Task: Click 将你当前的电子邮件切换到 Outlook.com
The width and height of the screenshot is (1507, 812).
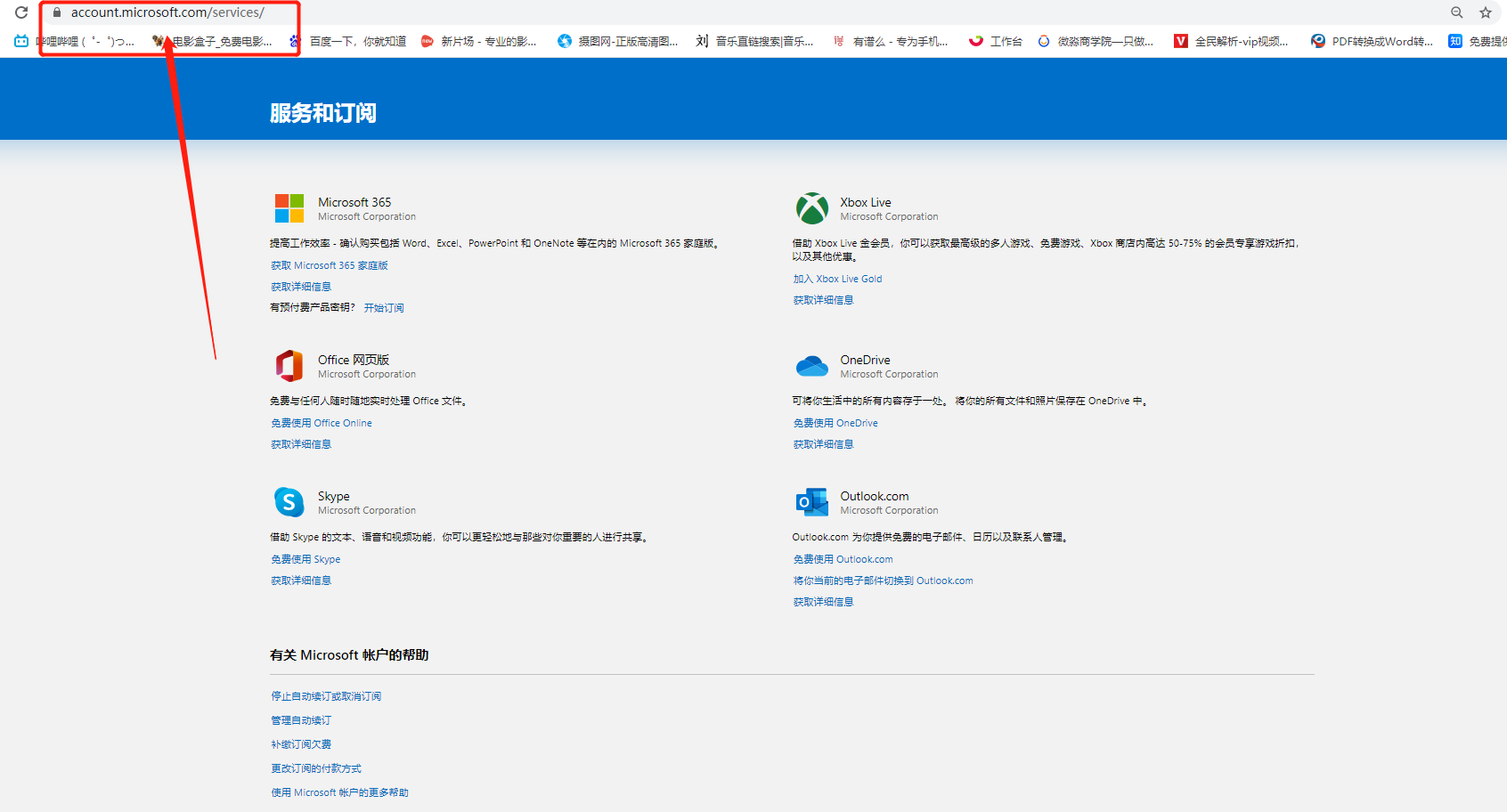Action: point(884,581)
